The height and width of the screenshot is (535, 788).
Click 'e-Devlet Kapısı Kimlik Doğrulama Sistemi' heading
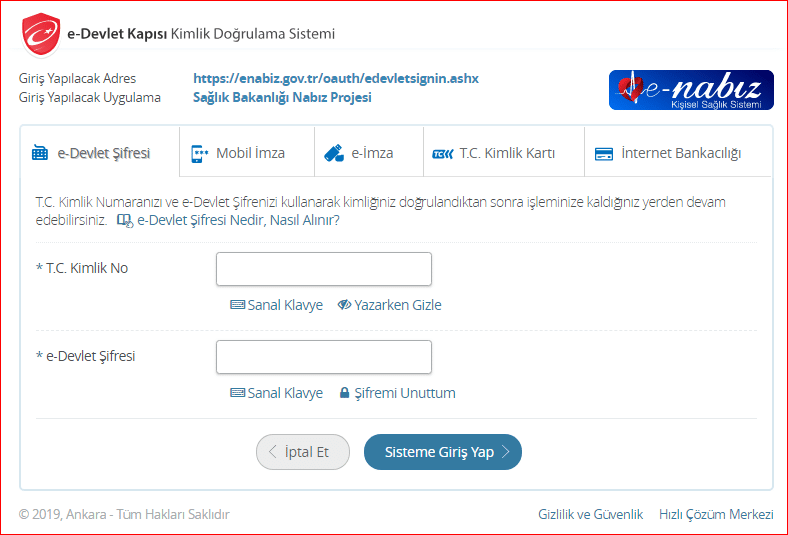(201, 34)
